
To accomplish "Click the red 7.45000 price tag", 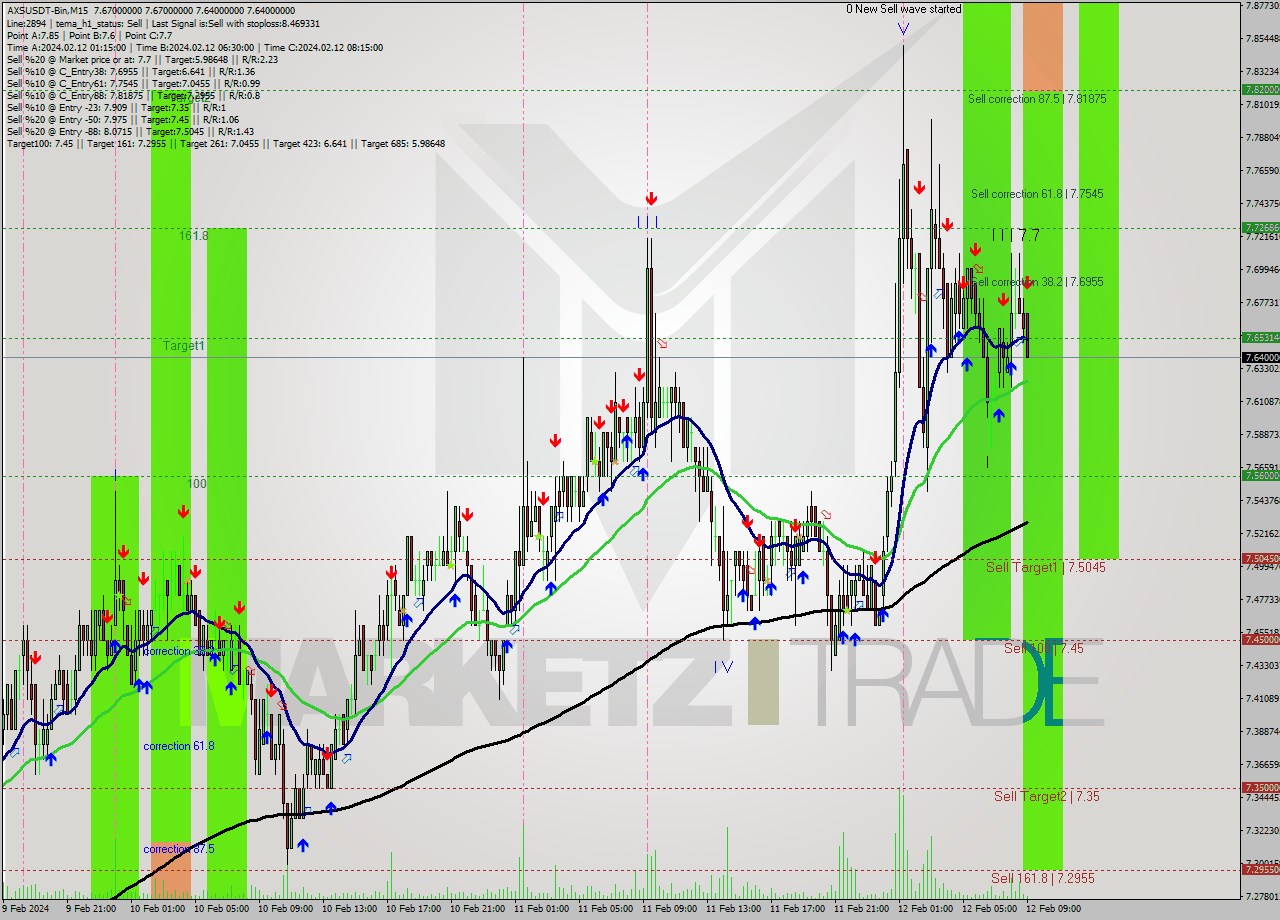I will point(1260,639).
